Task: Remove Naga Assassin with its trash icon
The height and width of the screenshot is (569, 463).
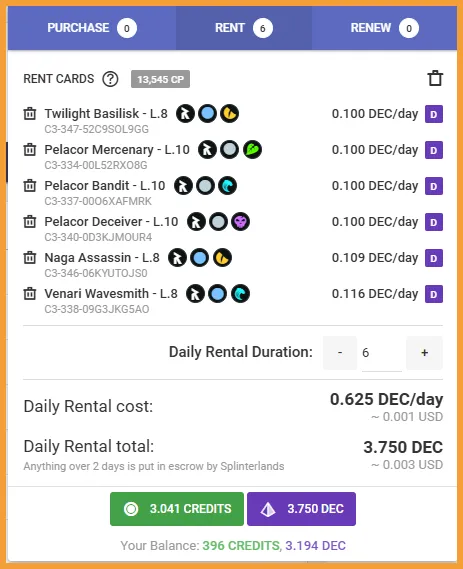Action: 30,258
